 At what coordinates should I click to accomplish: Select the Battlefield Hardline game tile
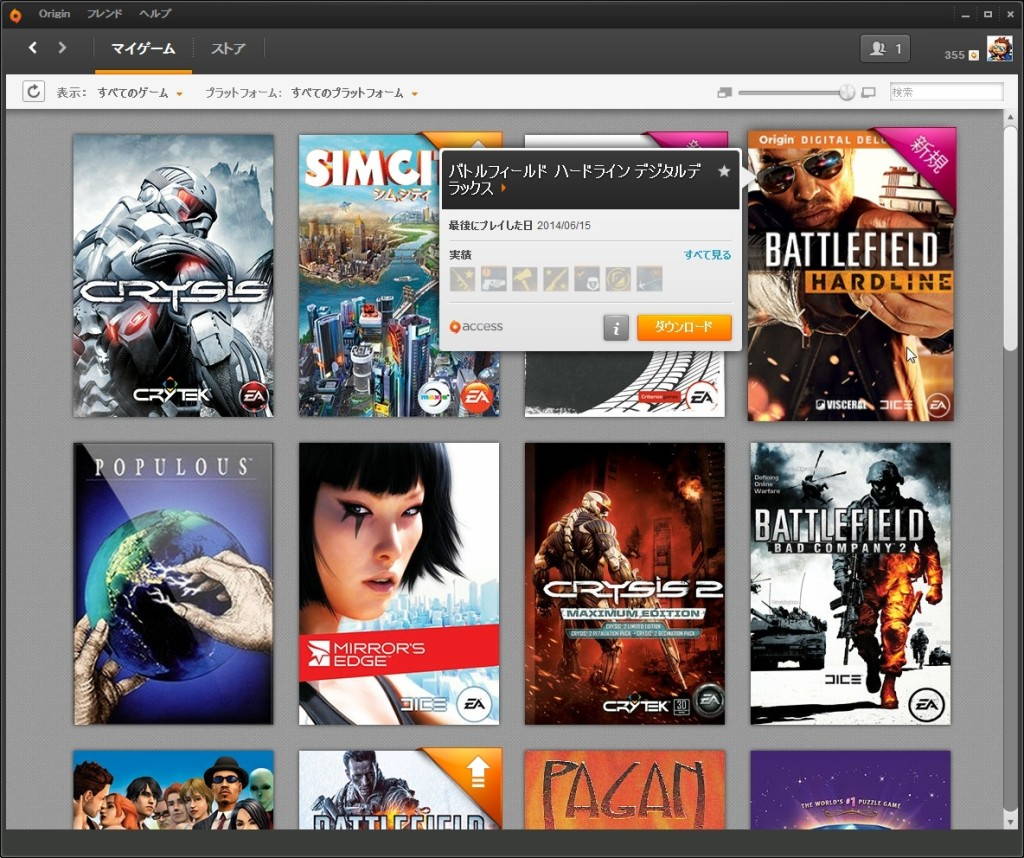click(x=851, y=274)
